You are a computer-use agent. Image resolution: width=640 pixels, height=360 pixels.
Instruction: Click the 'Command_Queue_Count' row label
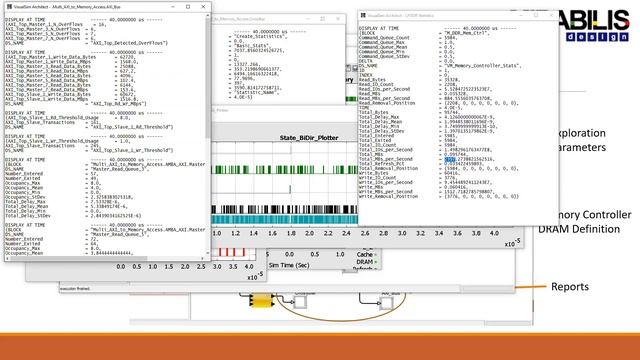pyautogui.click(x=384, y=38)
